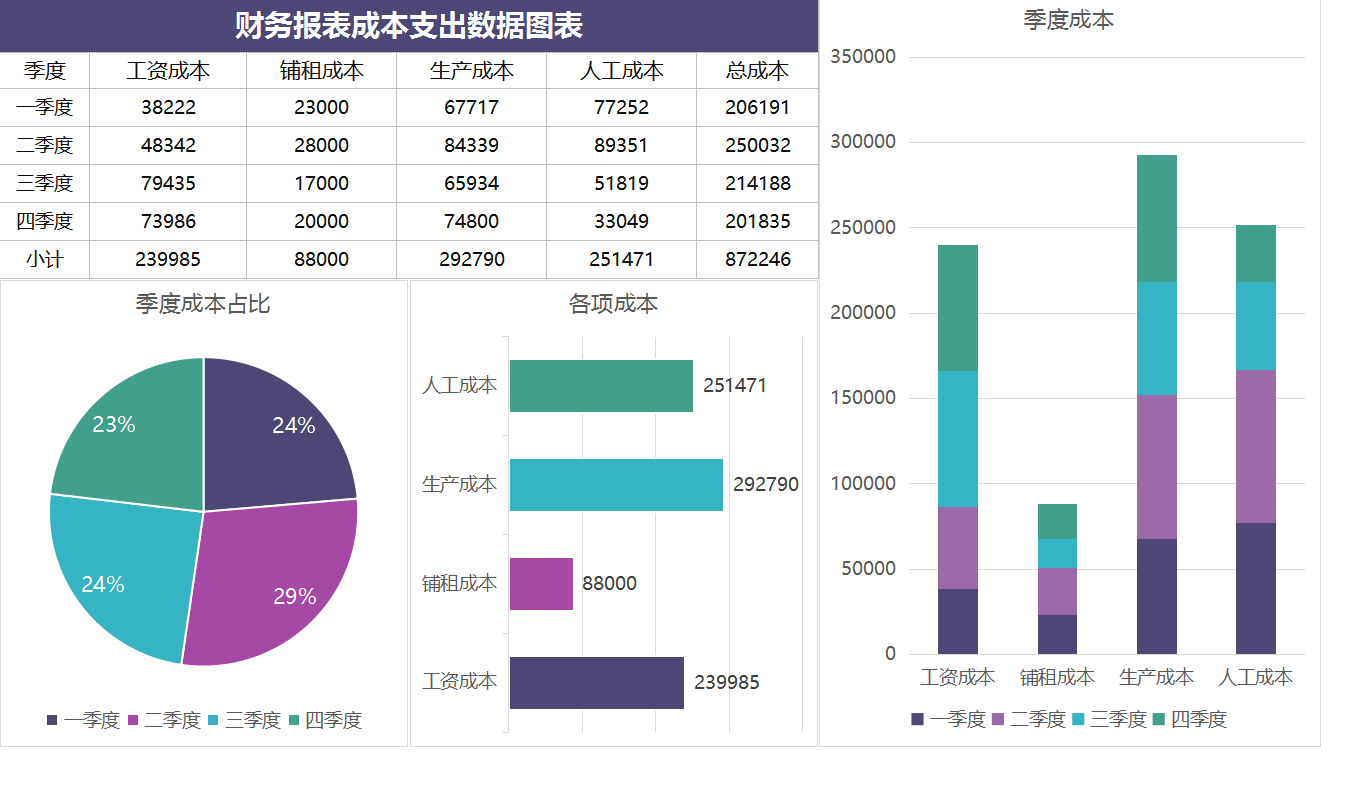Select the total cell 214188
Viewport: 1354px width, 796px height.
pyautogui.click(x=758, y=184)
